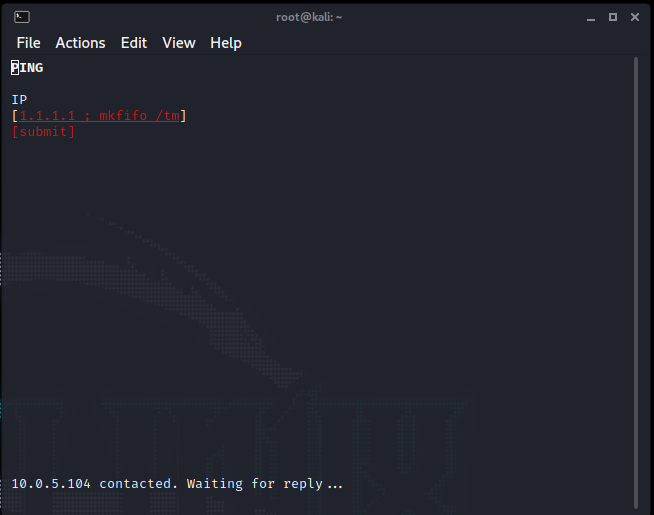The image size is (654, 515).
Task: Open the File menu
Action: [x=28, y=43]
